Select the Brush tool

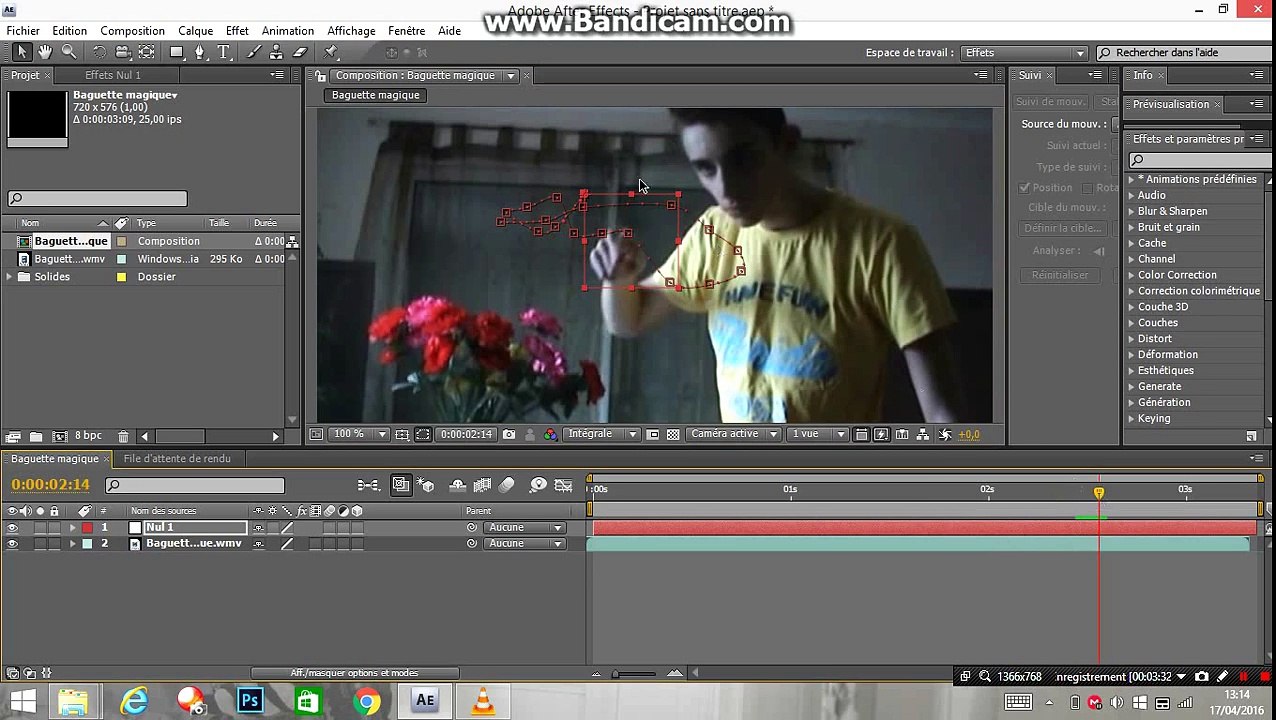click(255, 52)
